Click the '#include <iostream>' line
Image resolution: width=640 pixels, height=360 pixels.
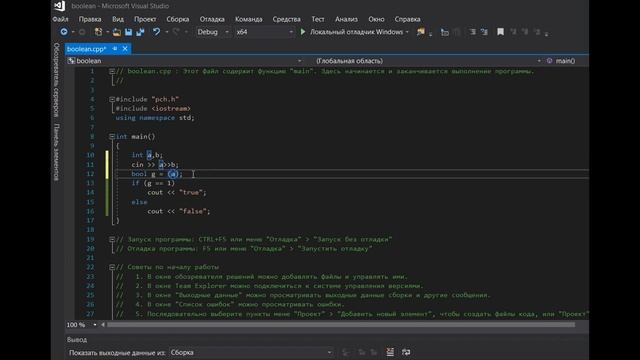(153, 109)
